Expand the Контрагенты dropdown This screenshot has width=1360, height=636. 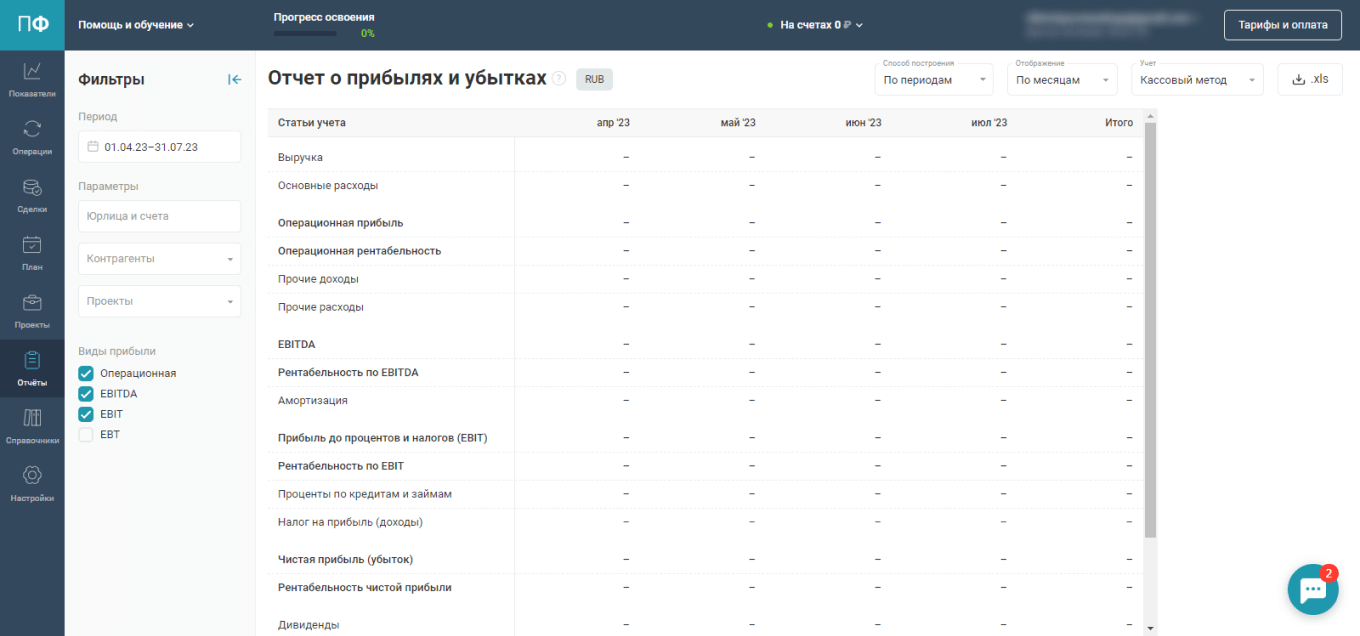[159, 259]
